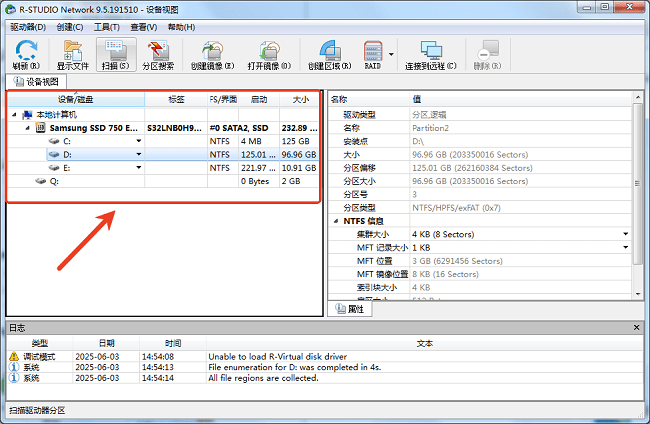Click the 标签 column header
650x424 pixels.
(176, 99)
